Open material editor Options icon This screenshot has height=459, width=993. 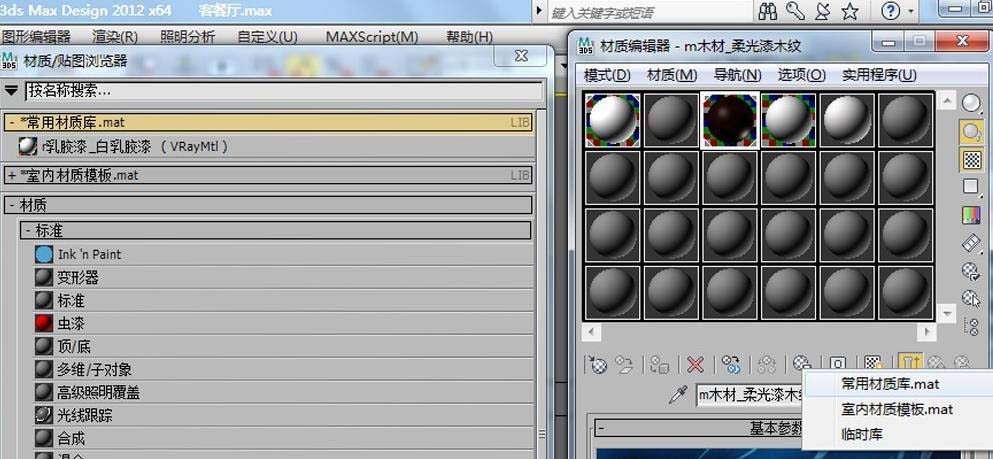[x=971, y=271]
